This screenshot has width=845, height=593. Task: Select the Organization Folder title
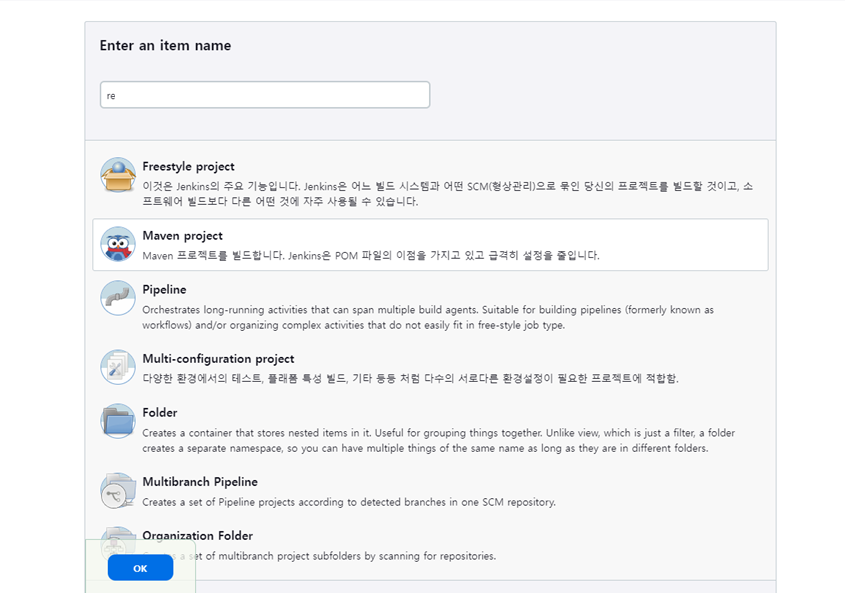pyautogui.click(x=197, y=535)
